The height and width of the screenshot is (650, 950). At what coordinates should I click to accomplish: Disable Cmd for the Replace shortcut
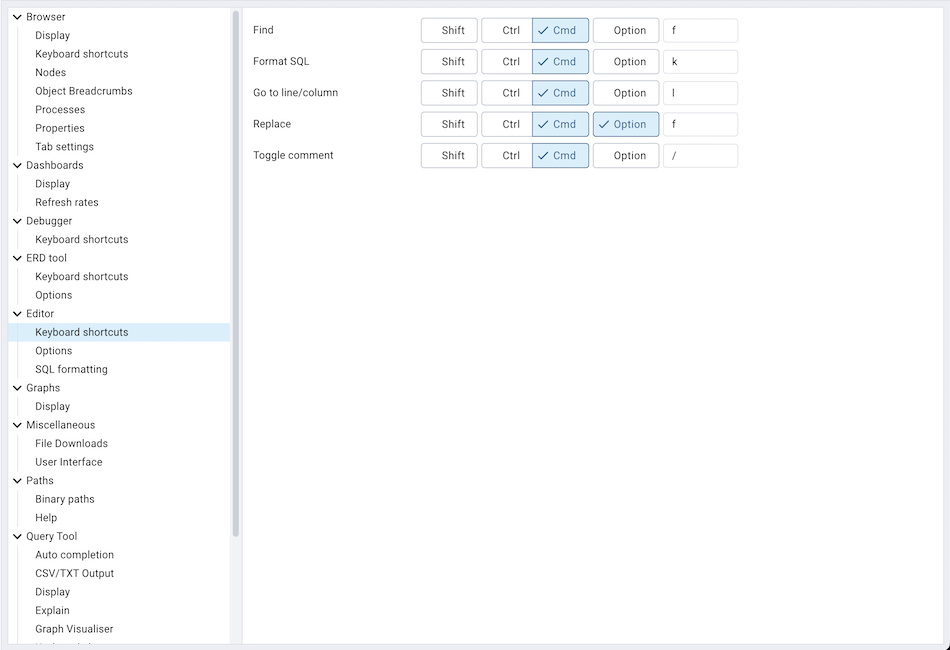tap(559, 124)
